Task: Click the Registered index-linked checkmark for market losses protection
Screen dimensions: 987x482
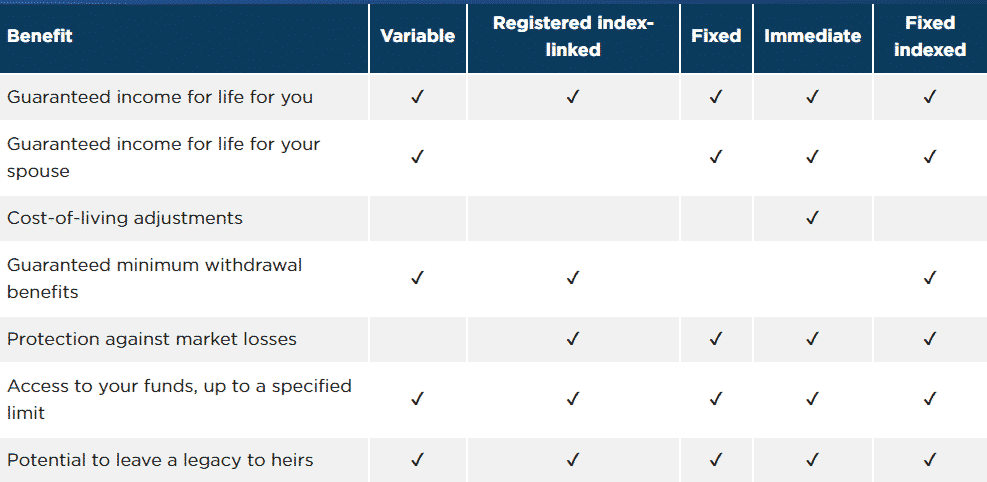Action: [572, 339]
